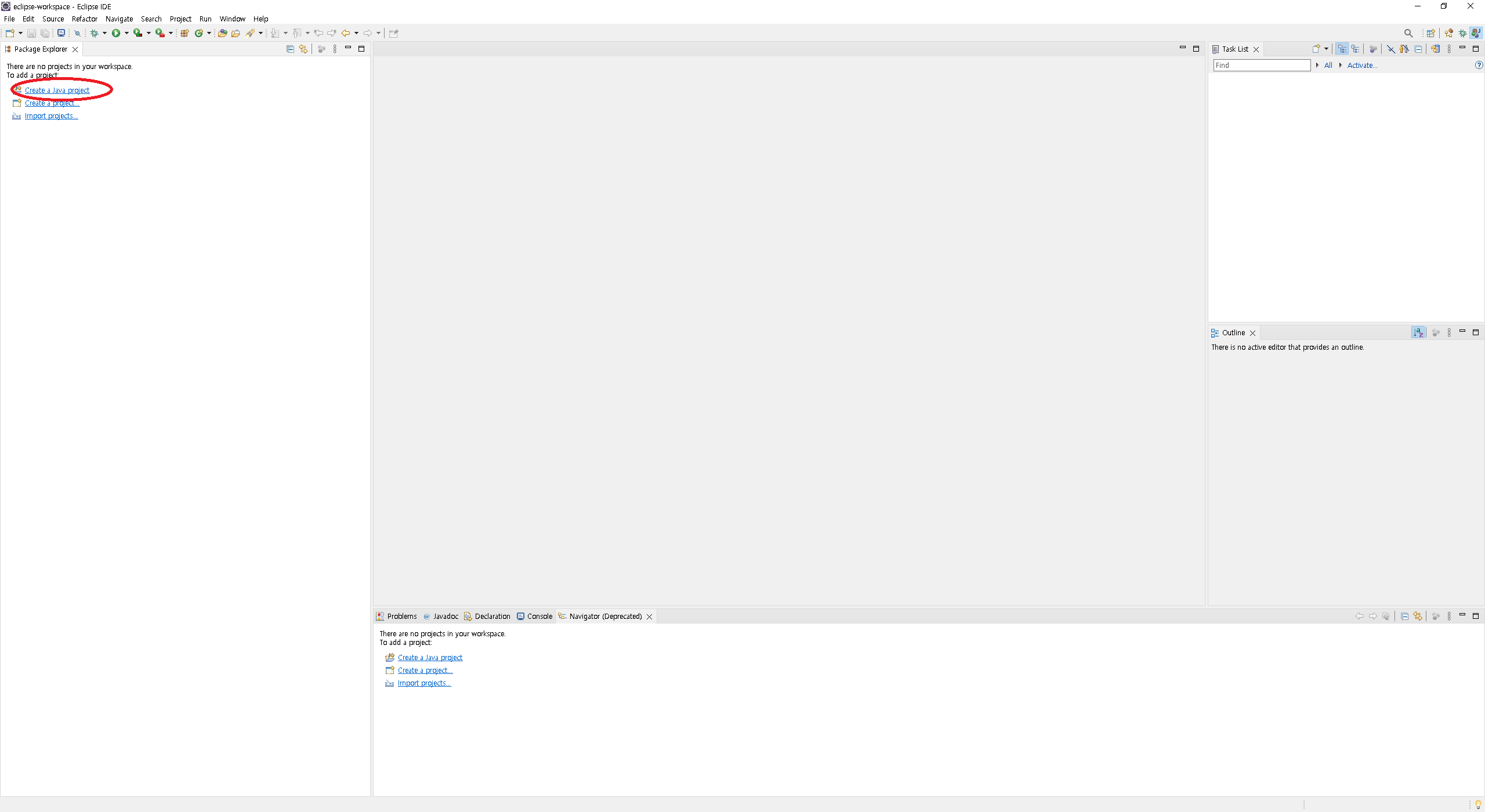
Task: Open the Debug perspective from the top-right
Action: pyautogui.click(x=1462, y=33)
